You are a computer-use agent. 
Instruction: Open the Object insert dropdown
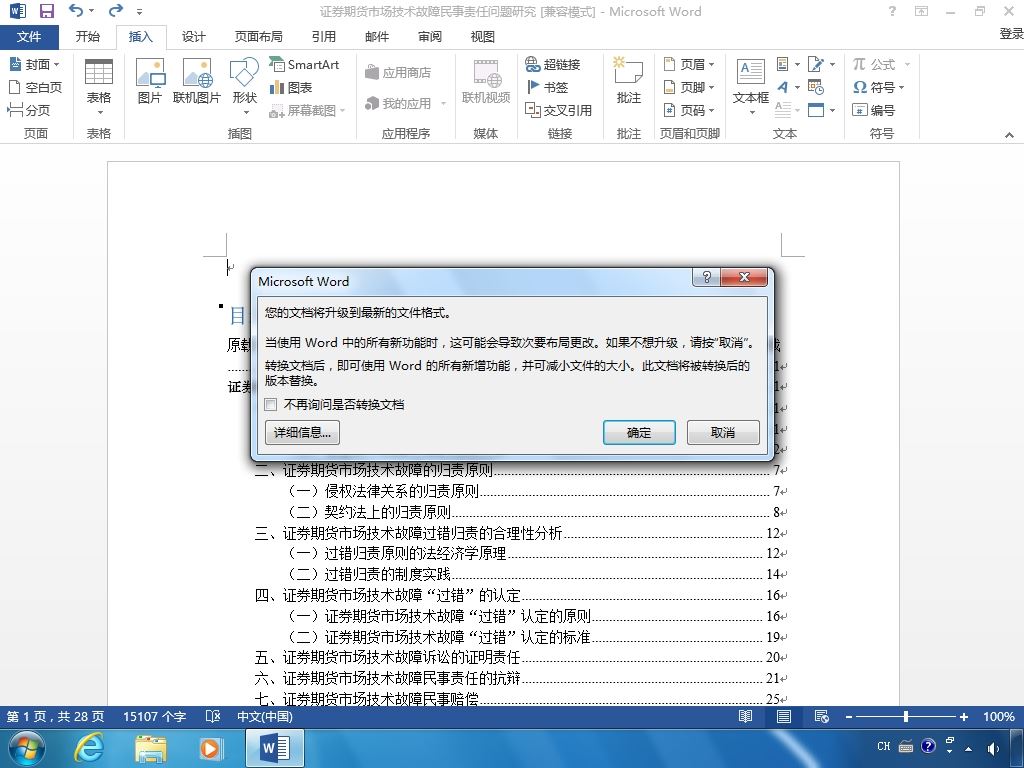coord(822,110)
